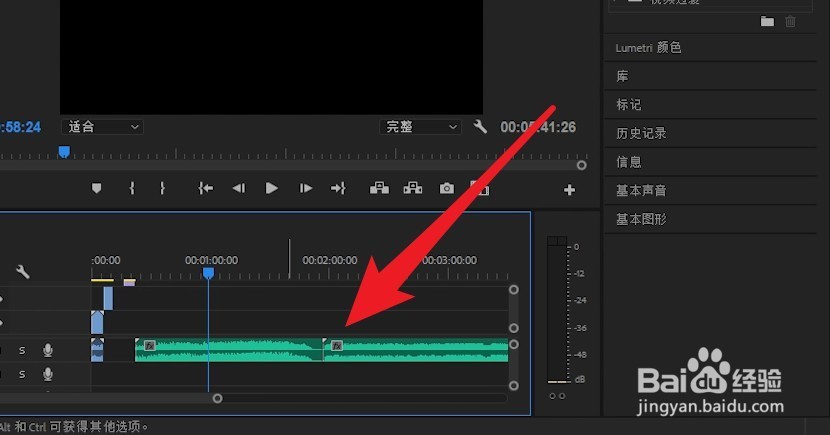Select the small blue audio clip at start
Viewport: 830px width, 435px height.
97,350
